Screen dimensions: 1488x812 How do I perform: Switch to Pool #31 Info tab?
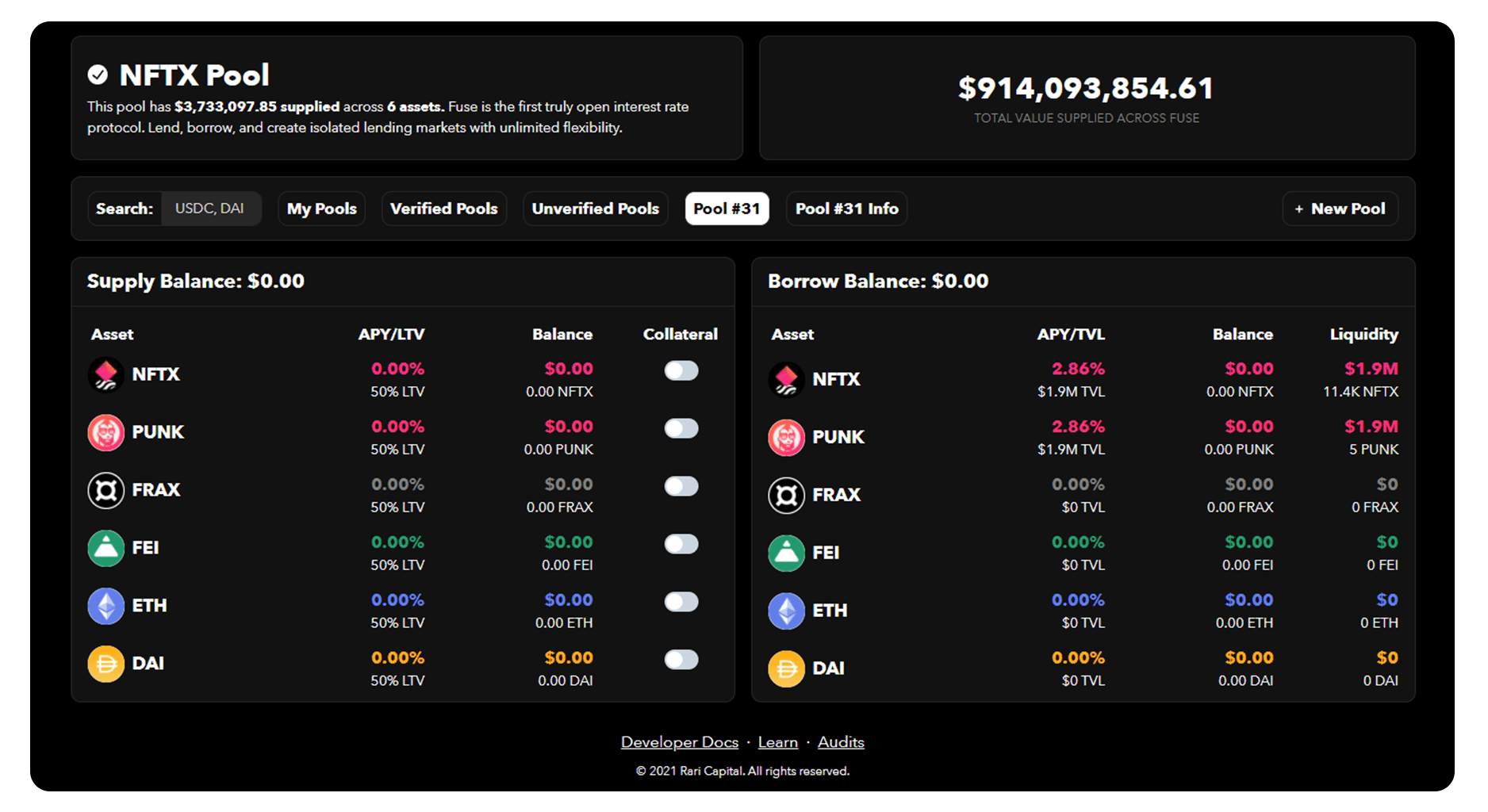click(x=846, y=209)
